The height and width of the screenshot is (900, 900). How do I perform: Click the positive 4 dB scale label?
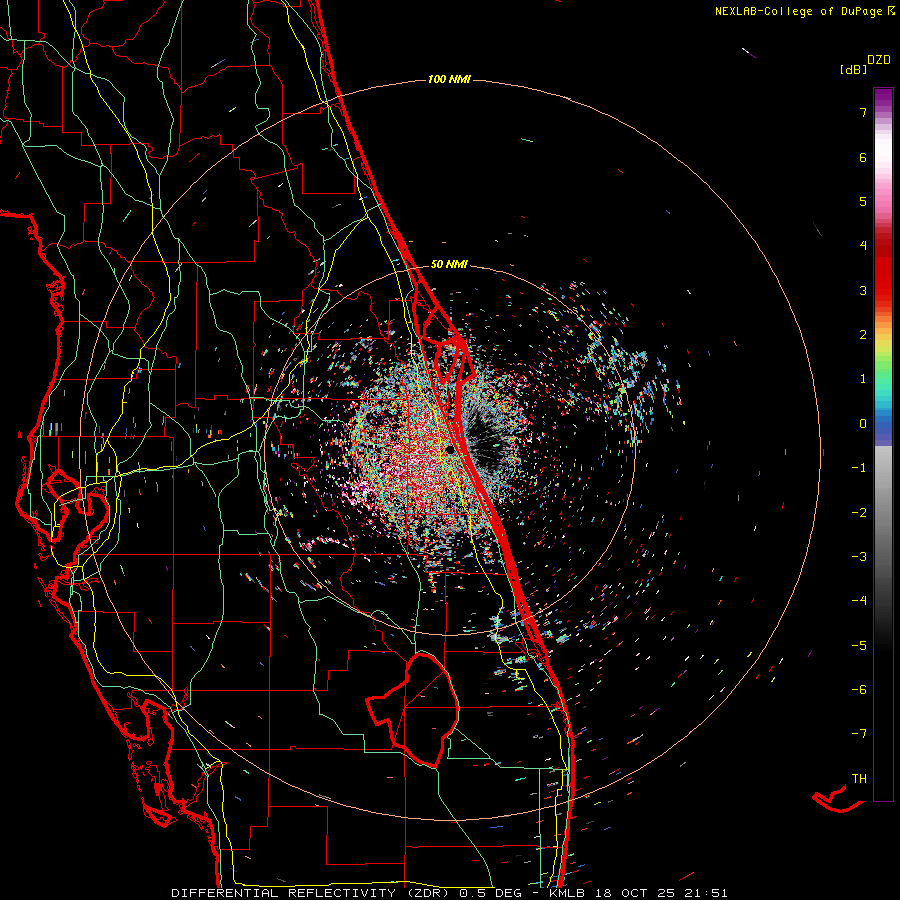(863, 246)
